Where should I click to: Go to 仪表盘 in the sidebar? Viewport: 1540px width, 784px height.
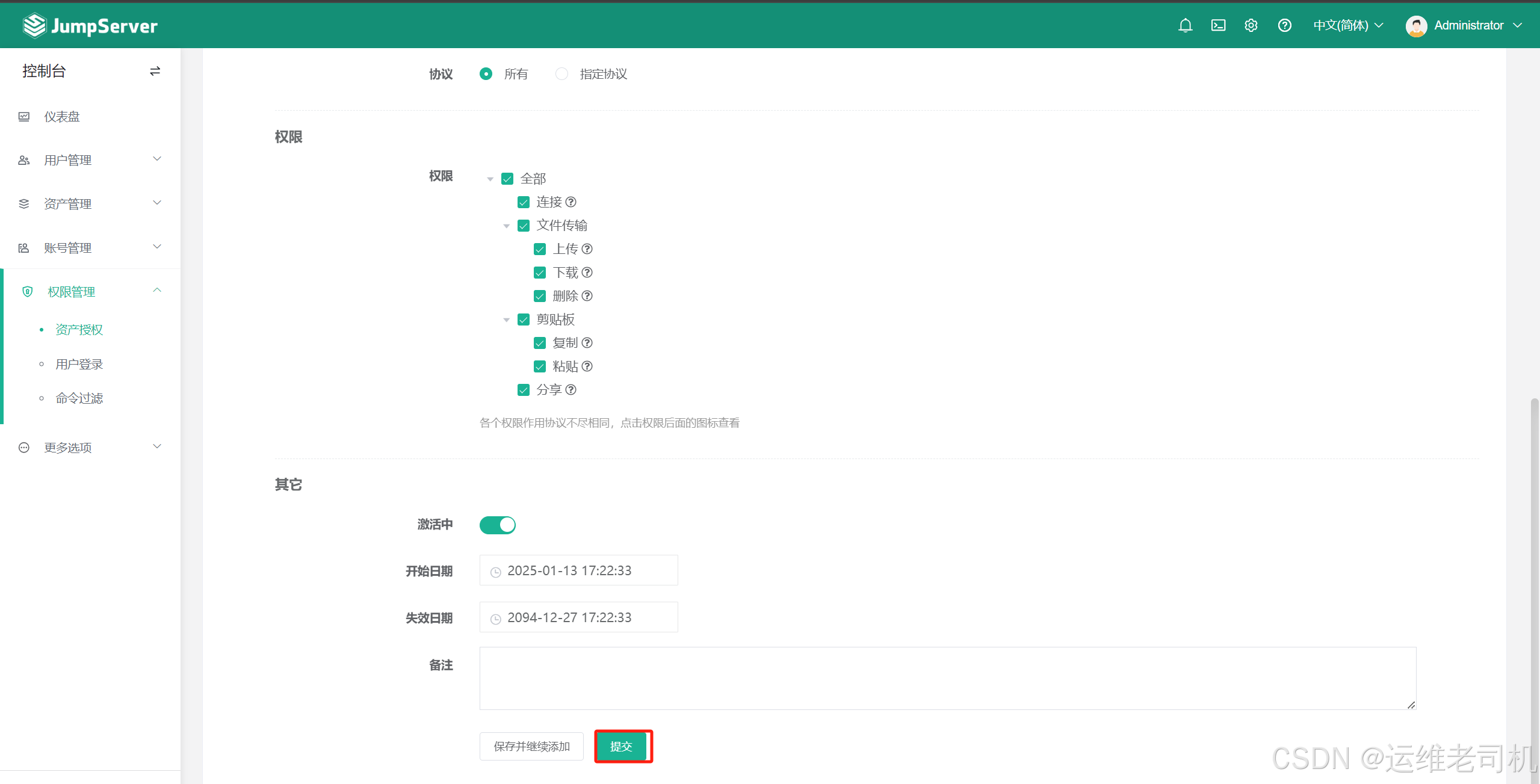(x=62, y=117)
